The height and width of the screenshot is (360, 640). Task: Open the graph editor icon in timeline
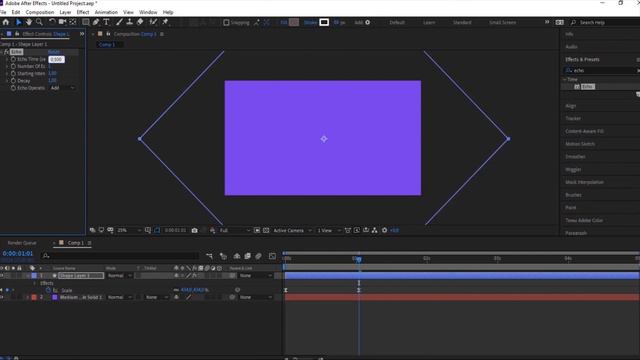click(272, 256)
